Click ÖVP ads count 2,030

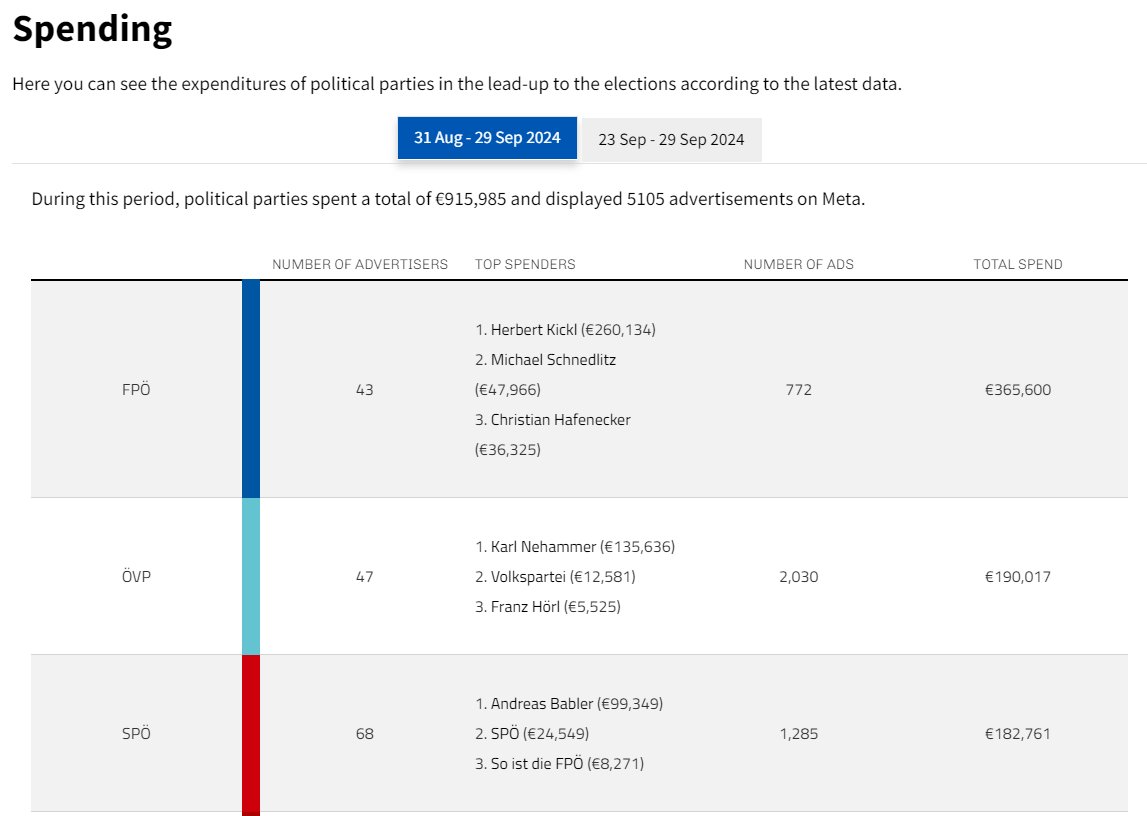pos(799,577)
